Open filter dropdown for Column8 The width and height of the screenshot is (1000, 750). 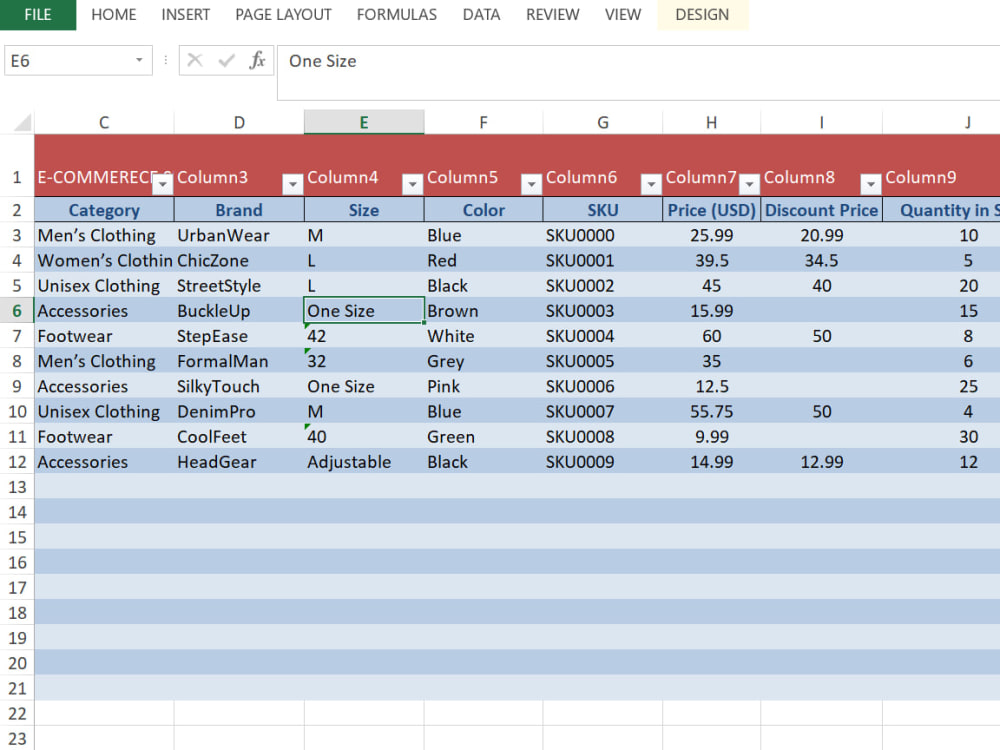click(871, 184)
